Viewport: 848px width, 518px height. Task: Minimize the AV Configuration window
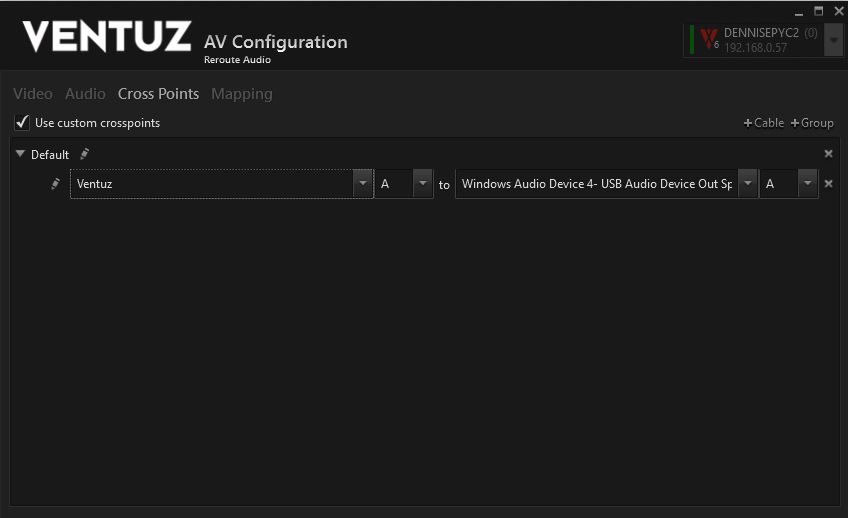coord(798,10)
